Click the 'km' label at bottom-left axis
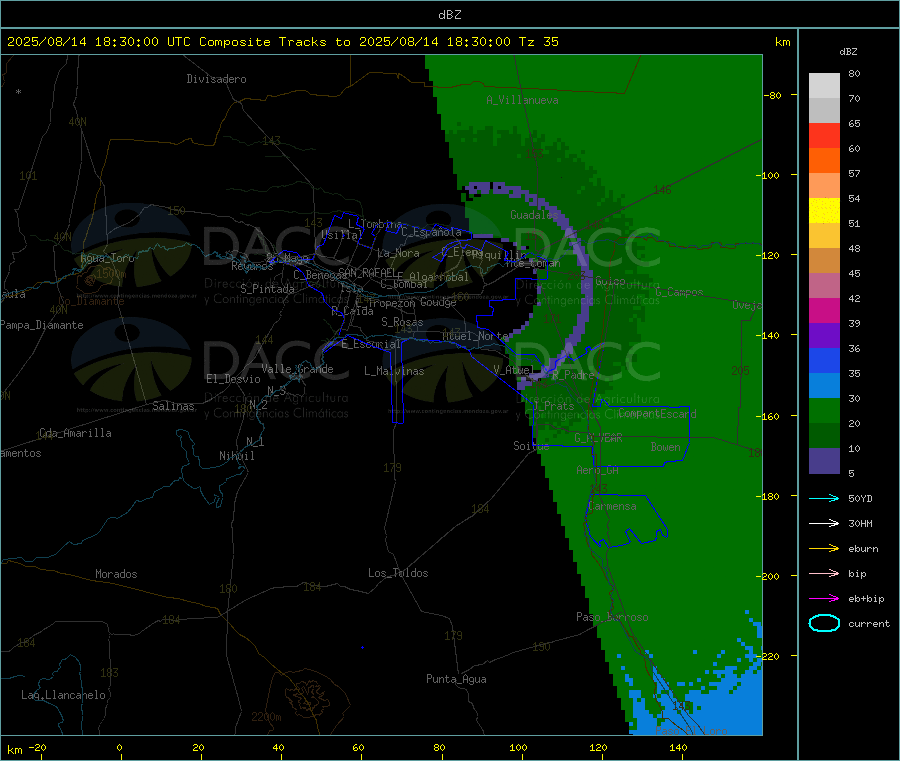The image size is (900, 761). (x=14, y=750)
